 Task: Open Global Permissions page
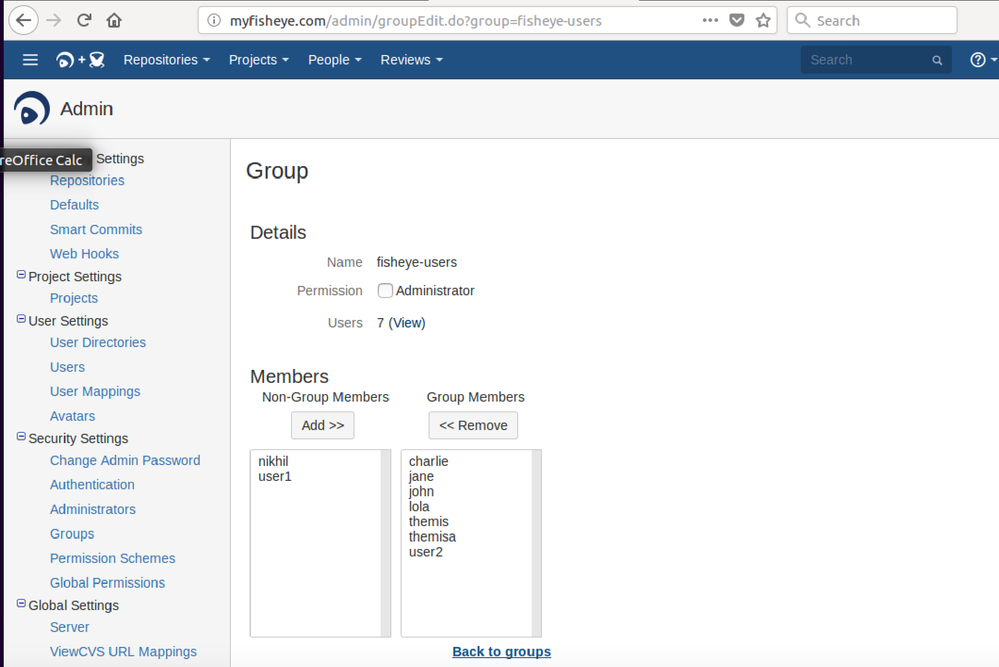108,583
